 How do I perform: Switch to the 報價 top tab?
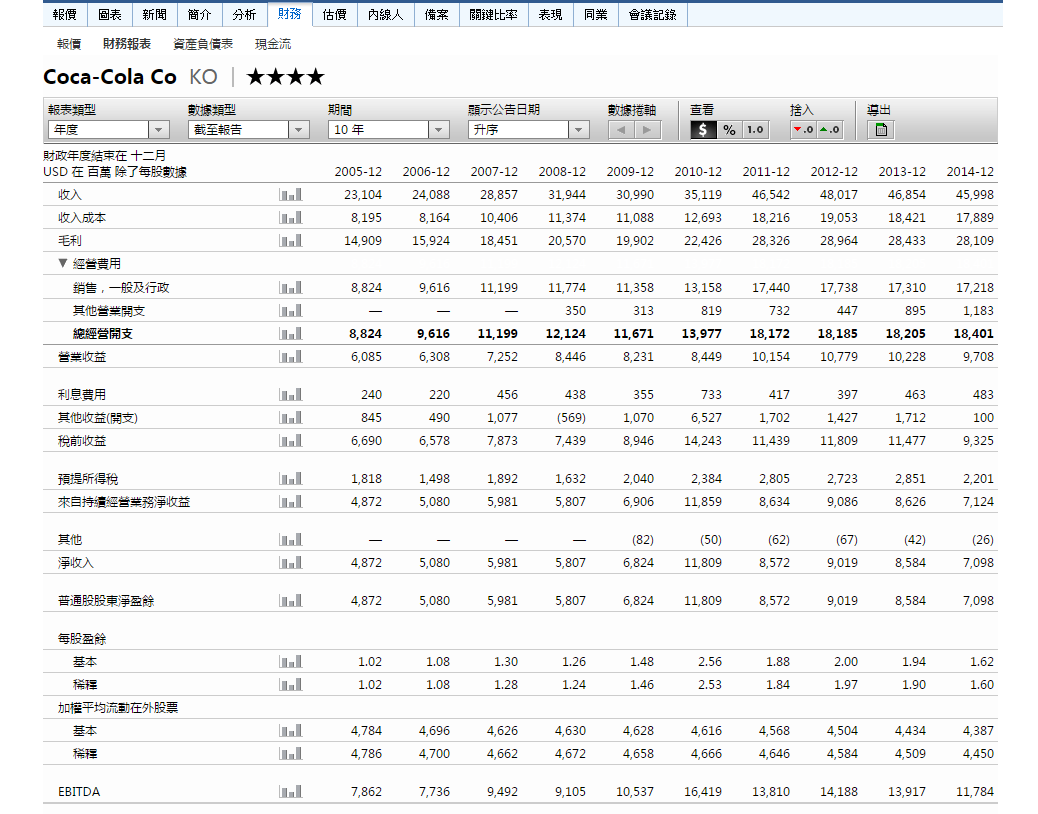[64, 15]
